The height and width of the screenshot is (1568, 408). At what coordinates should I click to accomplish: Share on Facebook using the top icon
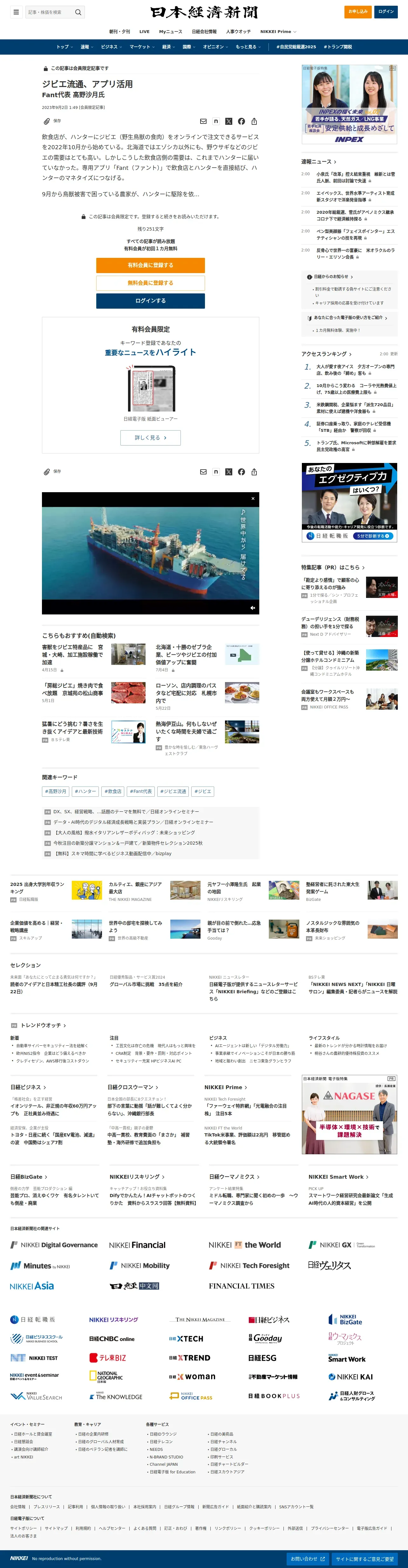241,122
